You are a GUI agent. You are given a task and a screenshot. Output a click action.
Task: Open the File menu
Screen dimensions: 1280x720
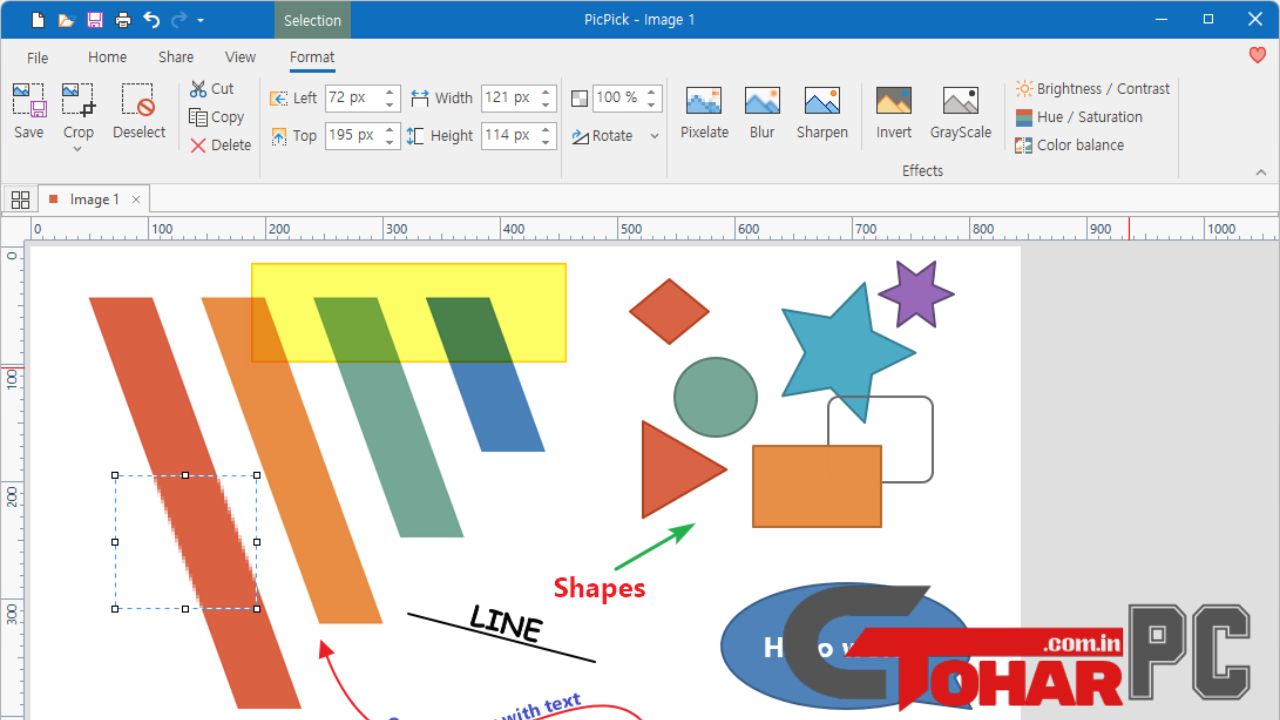coord(38,57)
